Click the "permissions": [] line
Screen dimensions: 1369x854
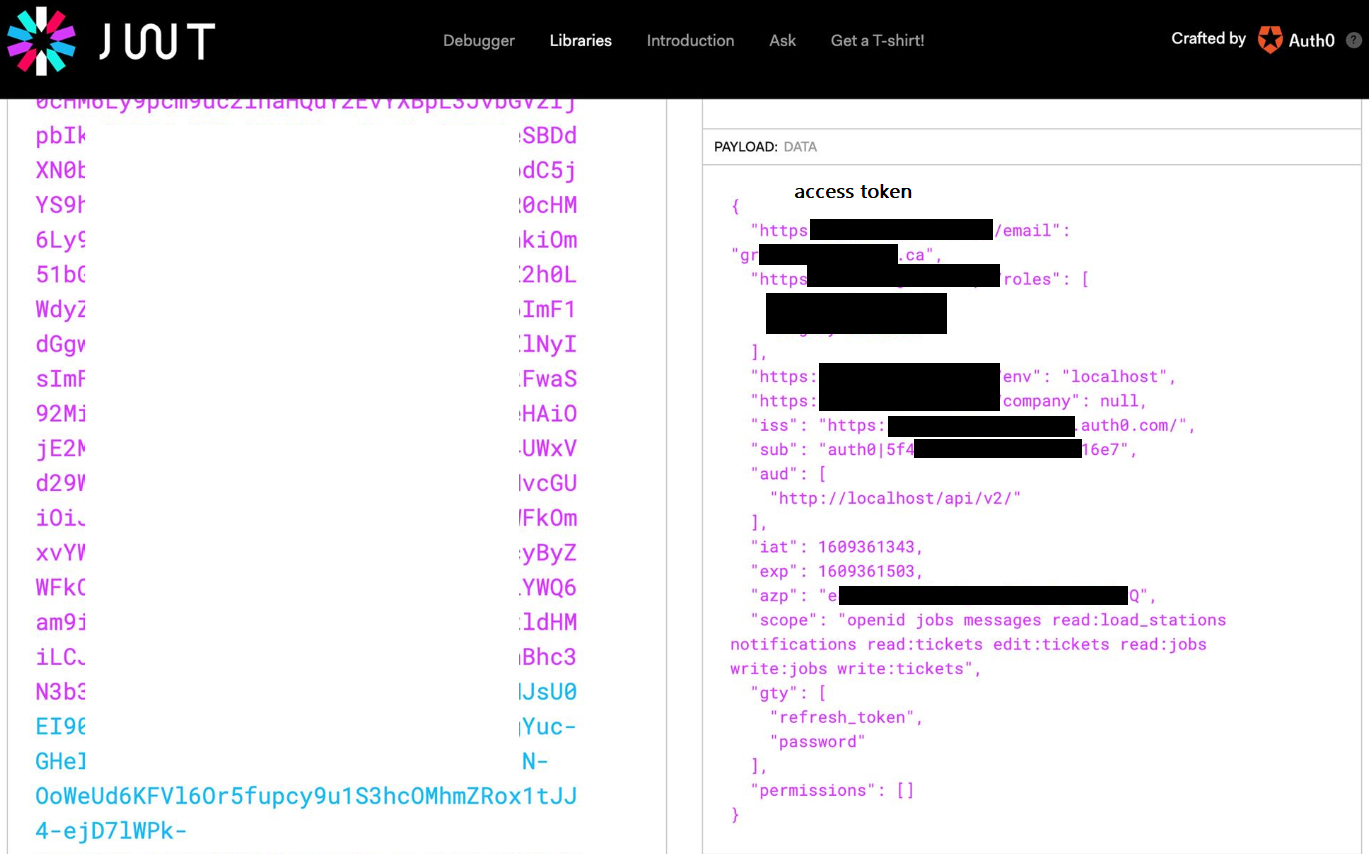click(833, 790)
